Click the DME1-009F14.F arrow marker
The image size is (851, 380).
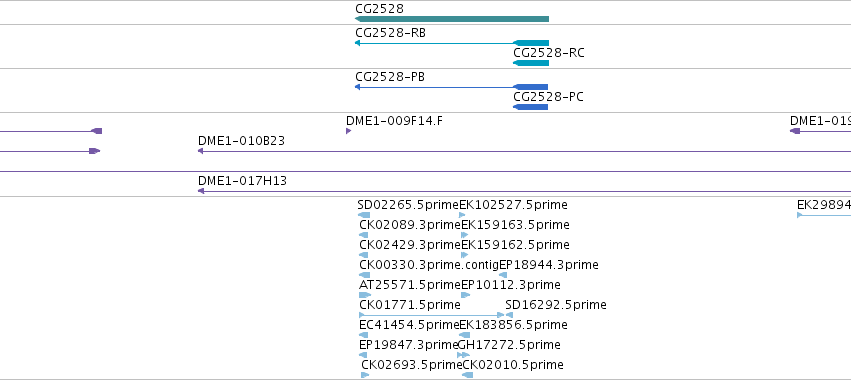pyautogui.click(x=348, y=131)
